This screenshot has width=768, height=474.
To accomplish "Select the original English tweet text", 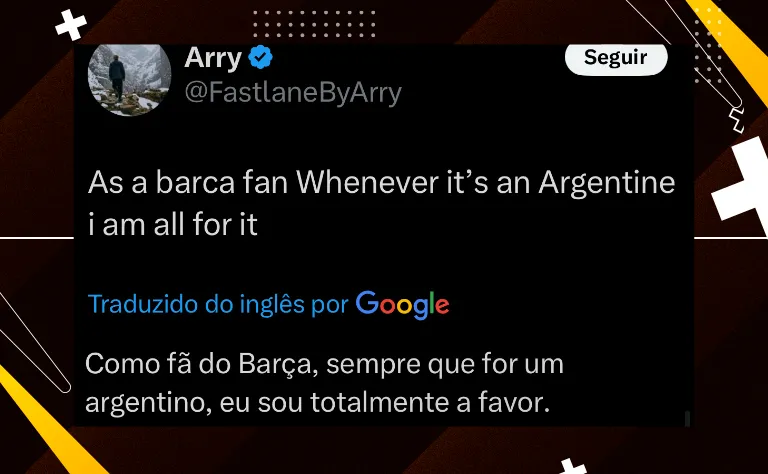I will coord(381,203).
